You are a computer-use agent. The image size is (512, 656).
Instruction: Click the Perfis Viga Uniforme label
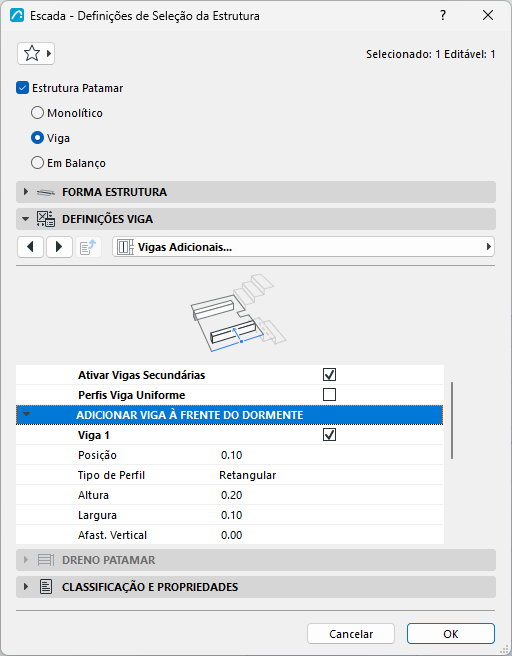click(x=131, y=395)
